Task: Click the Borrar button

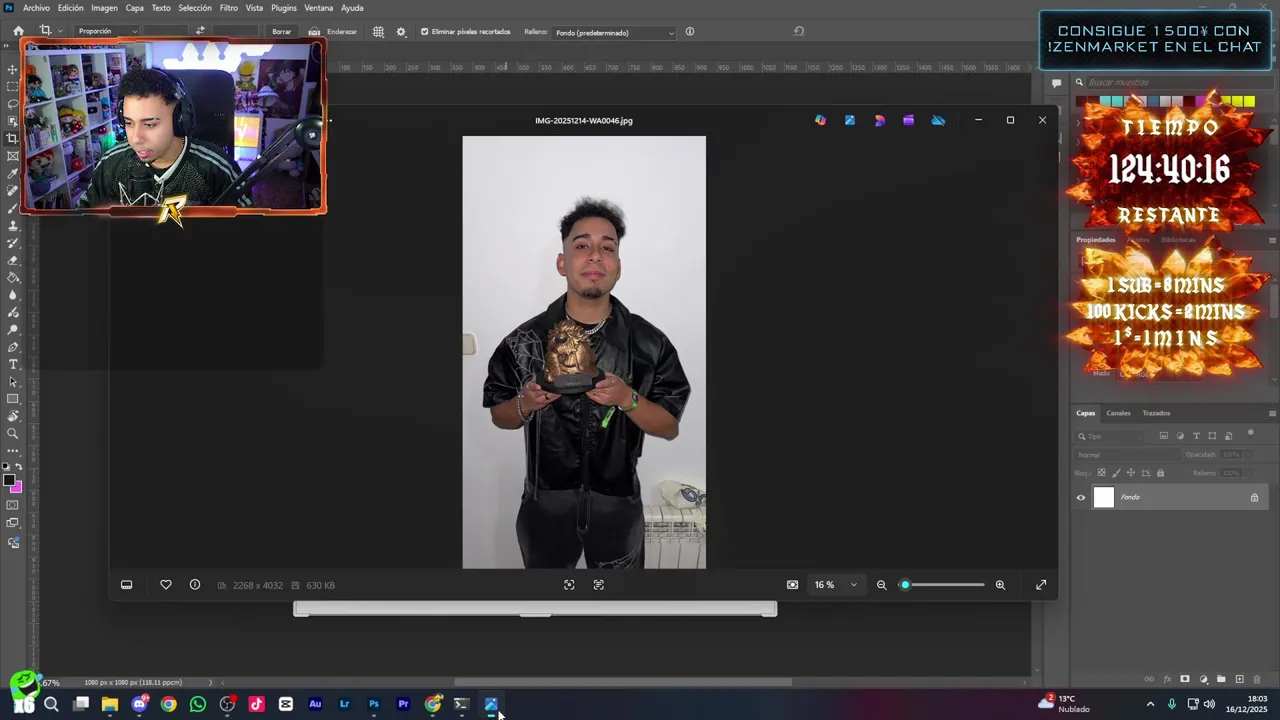Action: coord(282,31)
